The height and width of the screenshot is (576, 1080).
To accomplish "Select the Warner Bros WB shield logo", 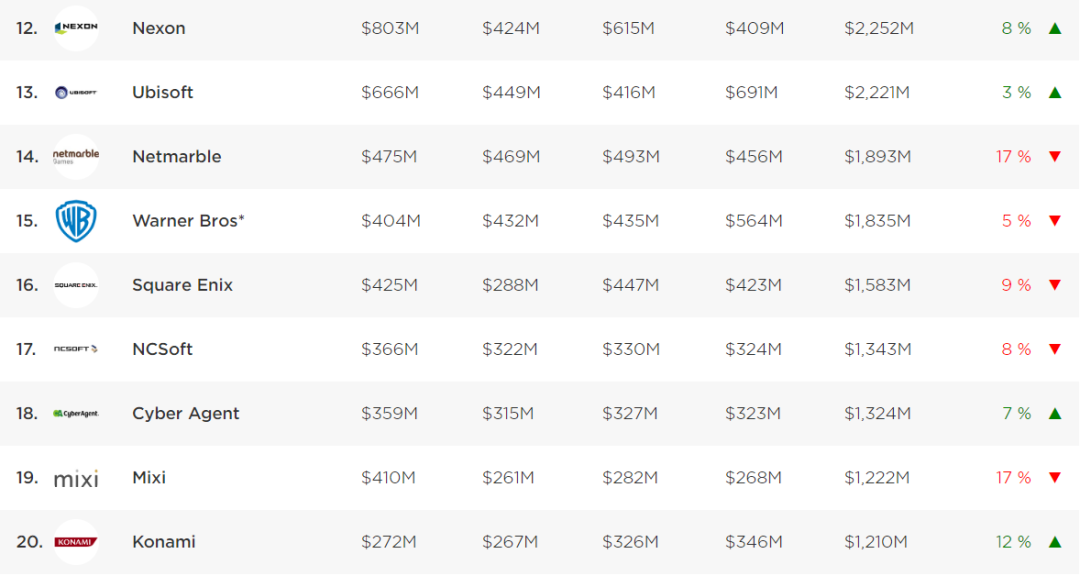I will 76,221.
